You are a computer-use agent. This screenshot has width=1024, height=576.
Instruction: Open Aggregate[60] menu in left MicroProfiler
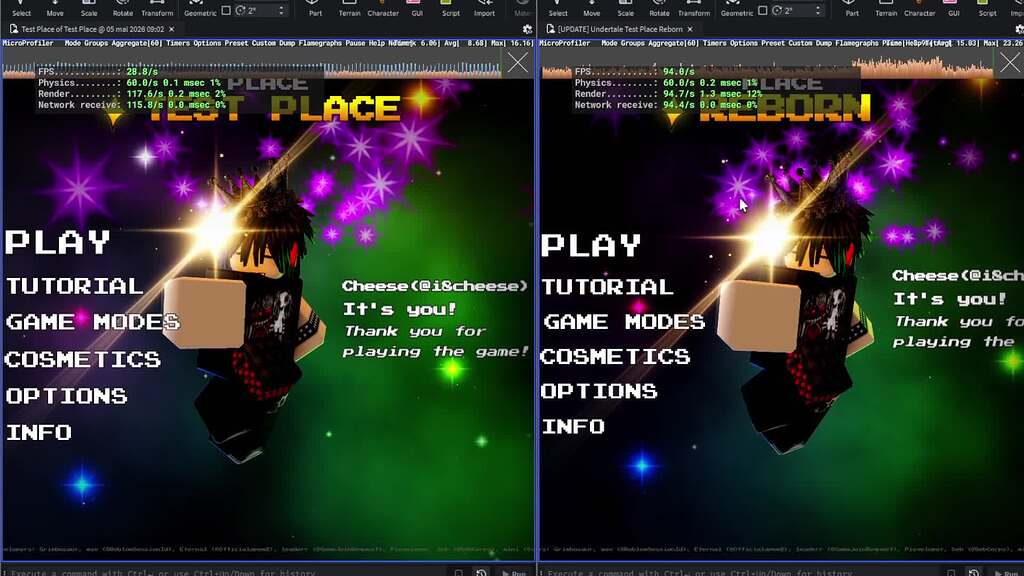click(136, 43)
